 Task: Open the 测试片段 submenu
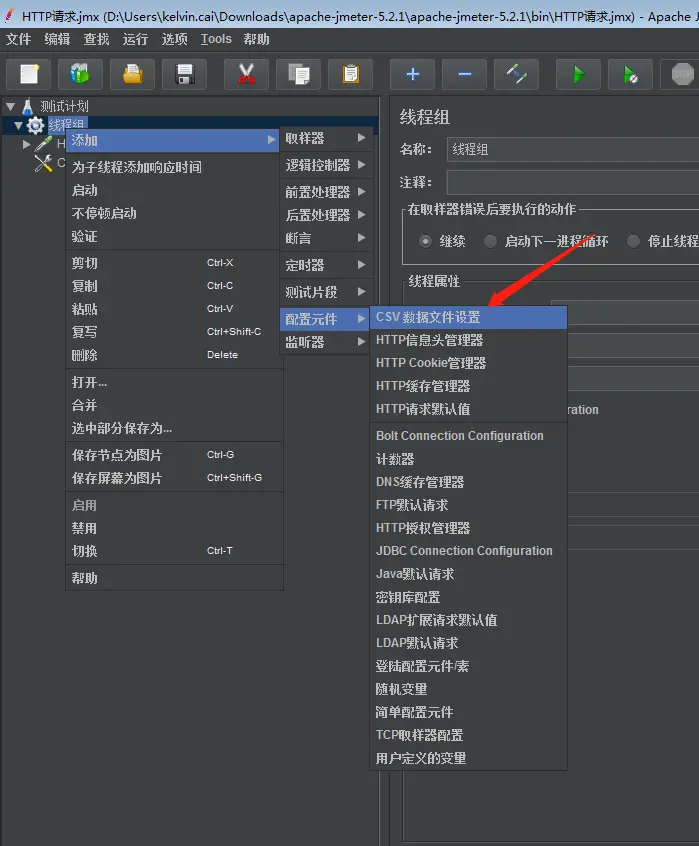click(326, 292)
